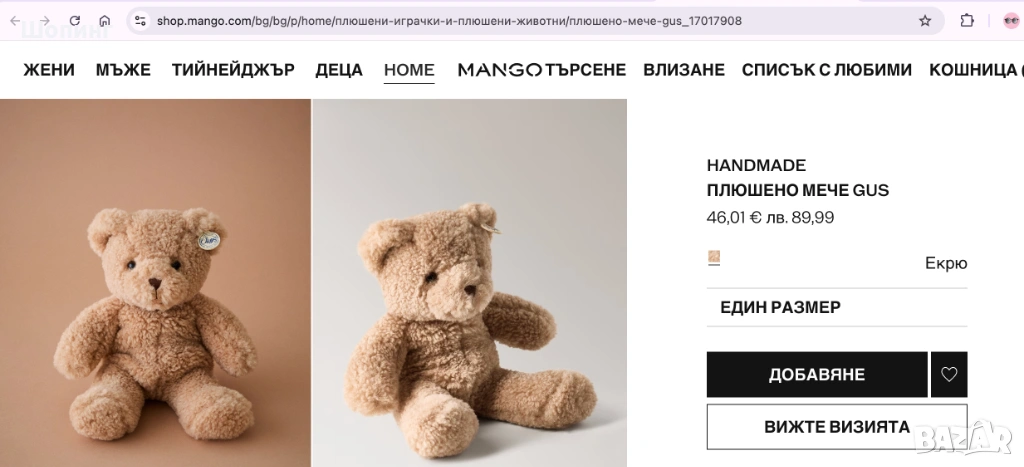This screenshot has height=467, width=1024.
Task: Go to ДЕЦА section
Action: click(x=339, y=70)
